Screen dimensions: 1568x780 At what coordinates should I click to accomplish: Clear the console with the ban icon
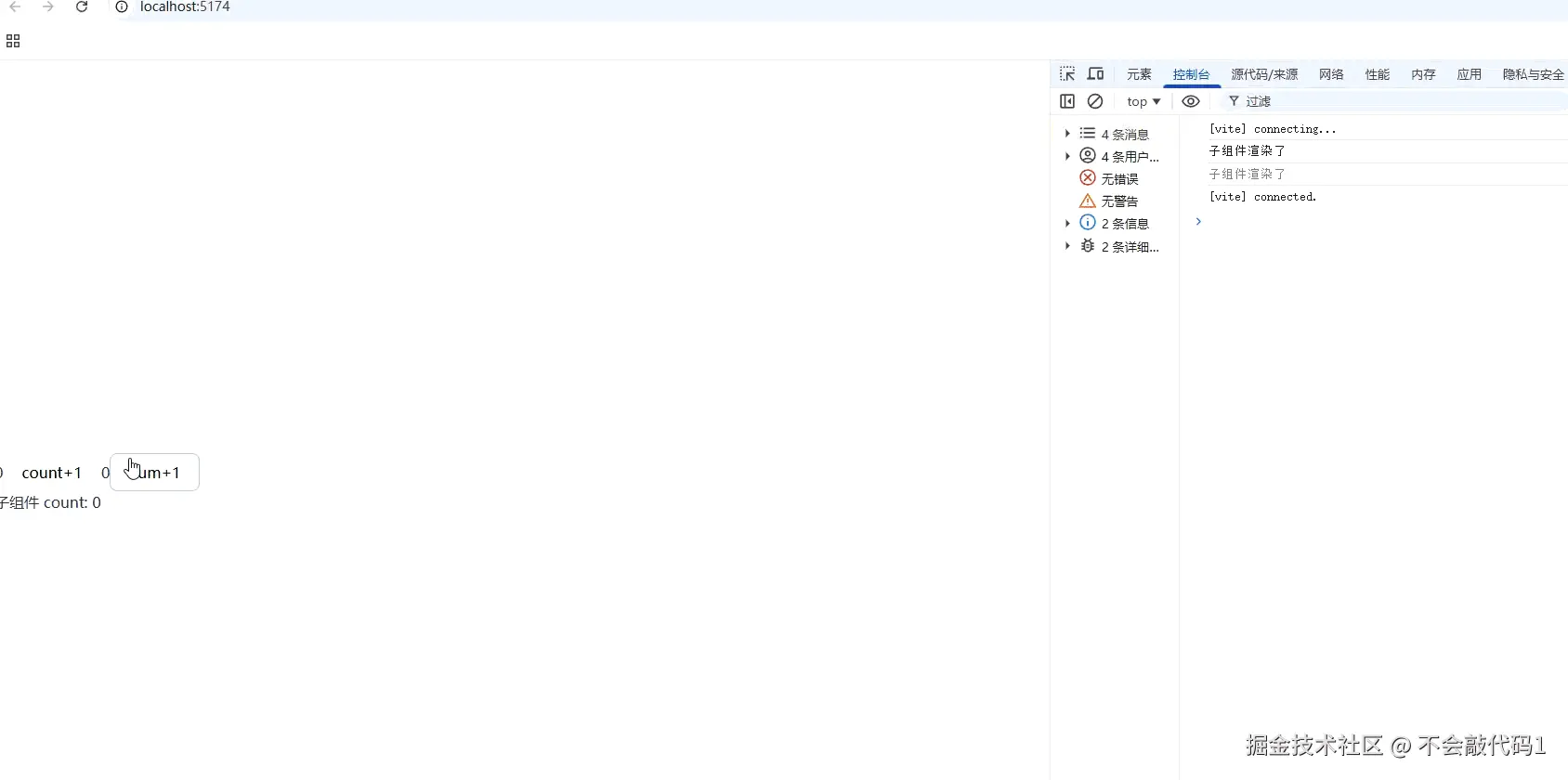pos(1095,101)
